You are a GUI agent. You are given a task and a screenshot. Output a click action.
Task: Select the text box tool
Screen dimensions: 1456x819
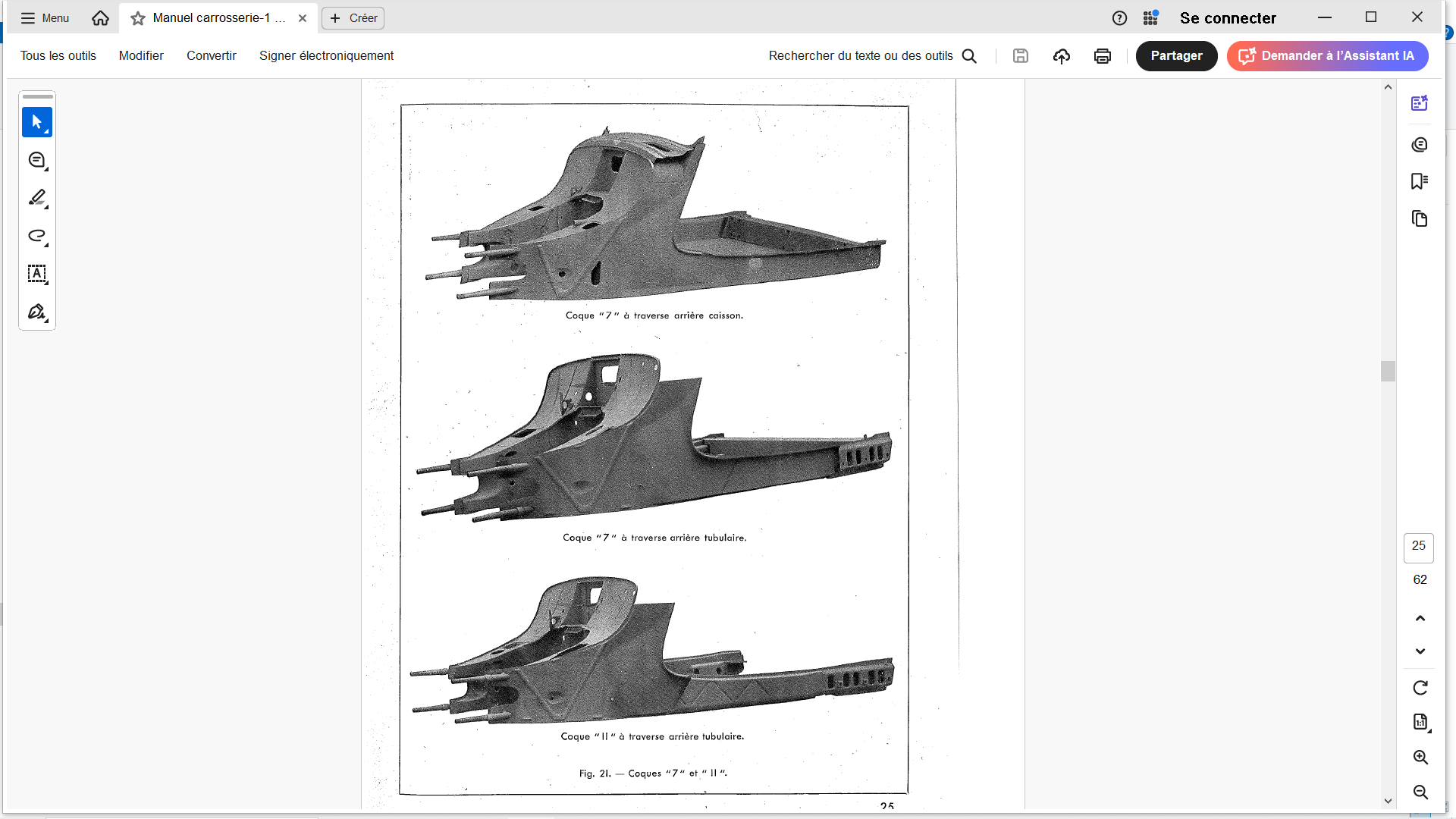point(36,274)
